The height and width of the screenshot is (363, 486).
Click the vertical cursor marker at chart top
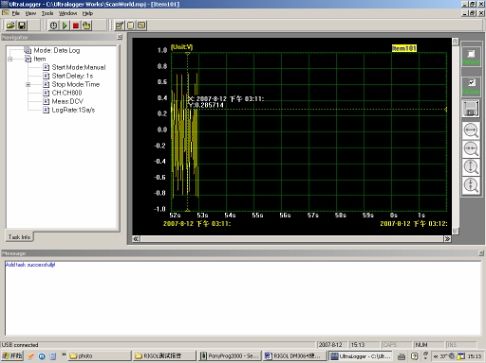click(188, 54)
